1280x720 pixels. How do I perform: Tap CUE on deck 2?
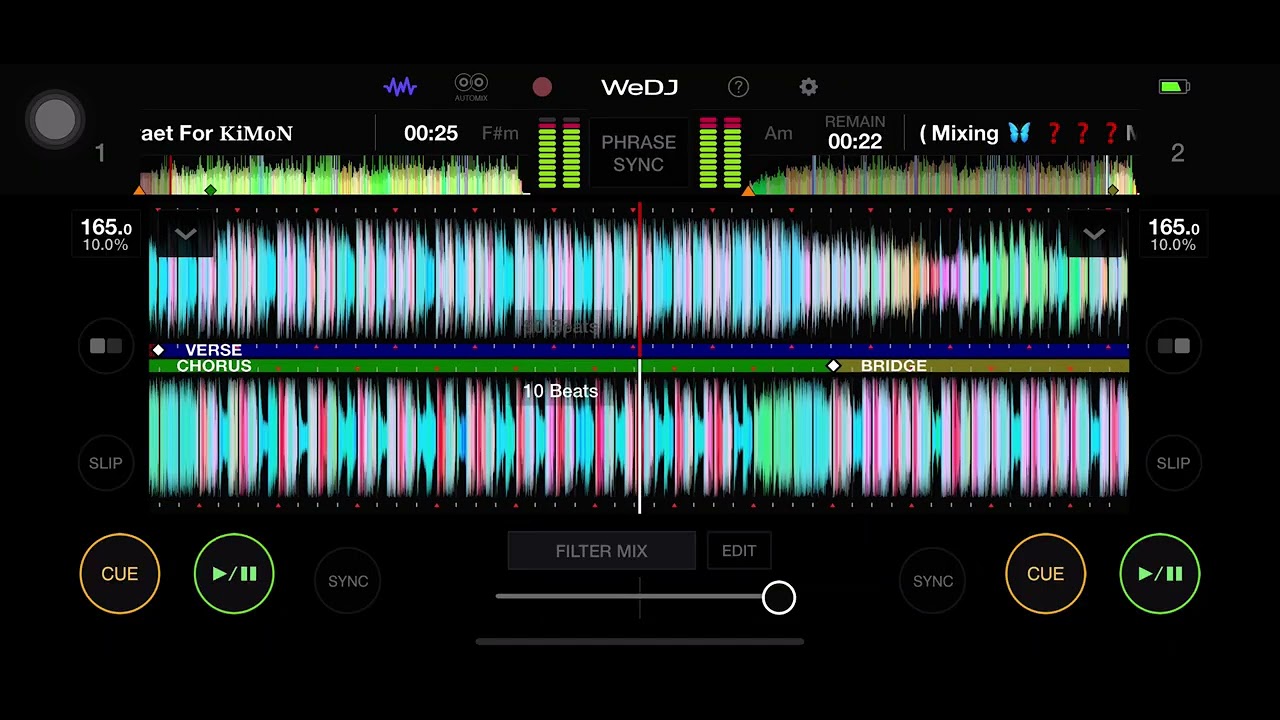[x=1045, y=574]
